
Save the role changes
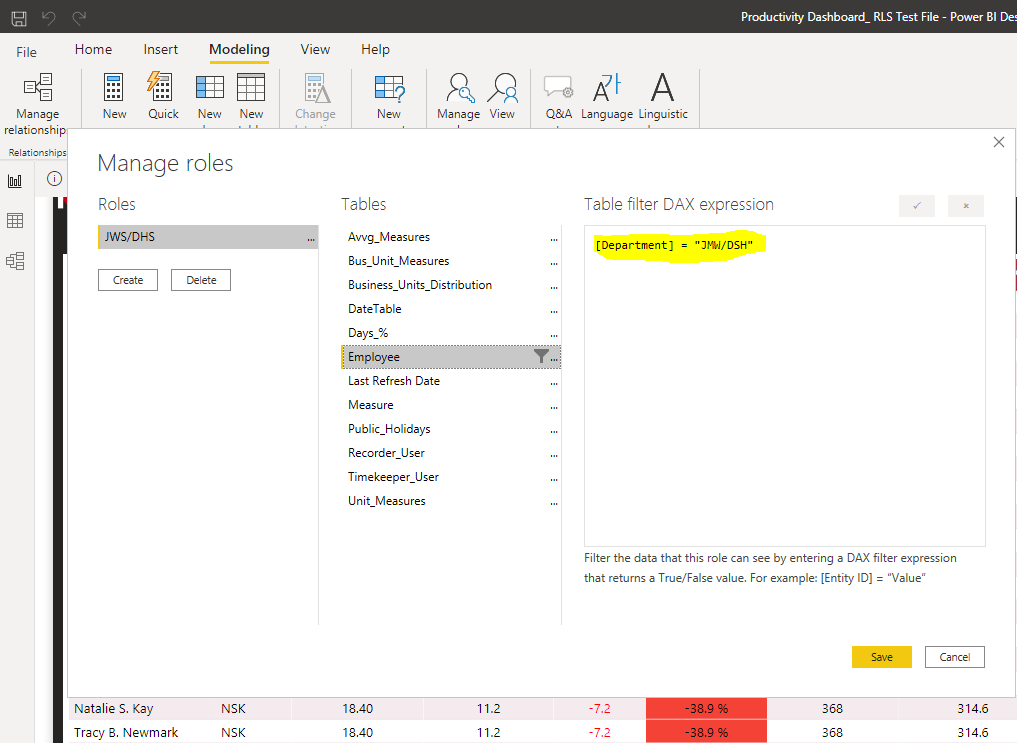tap(881, 657)
